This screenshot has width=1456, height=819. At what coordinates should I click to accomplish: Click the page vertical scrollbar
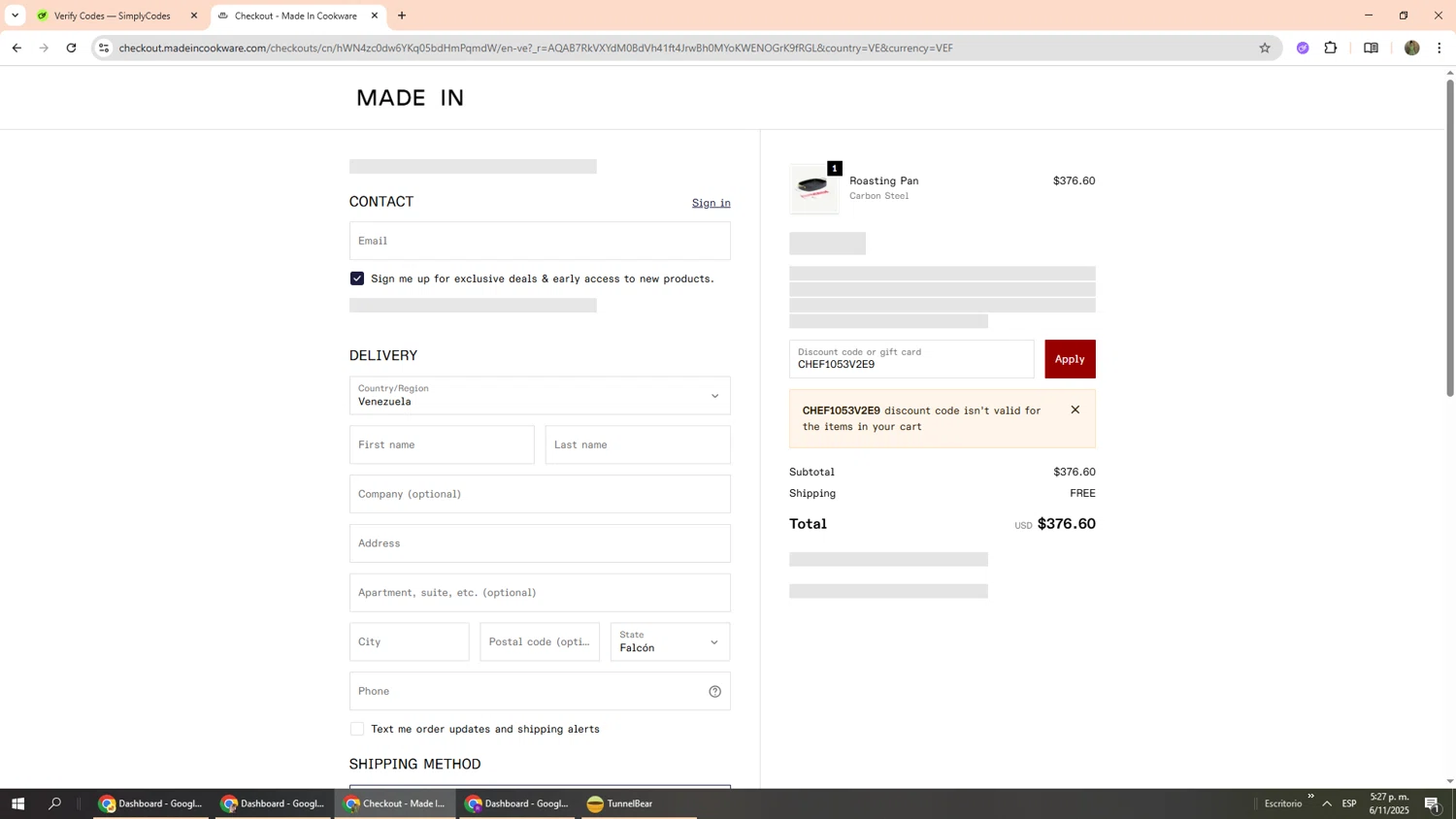[1450, 238]
